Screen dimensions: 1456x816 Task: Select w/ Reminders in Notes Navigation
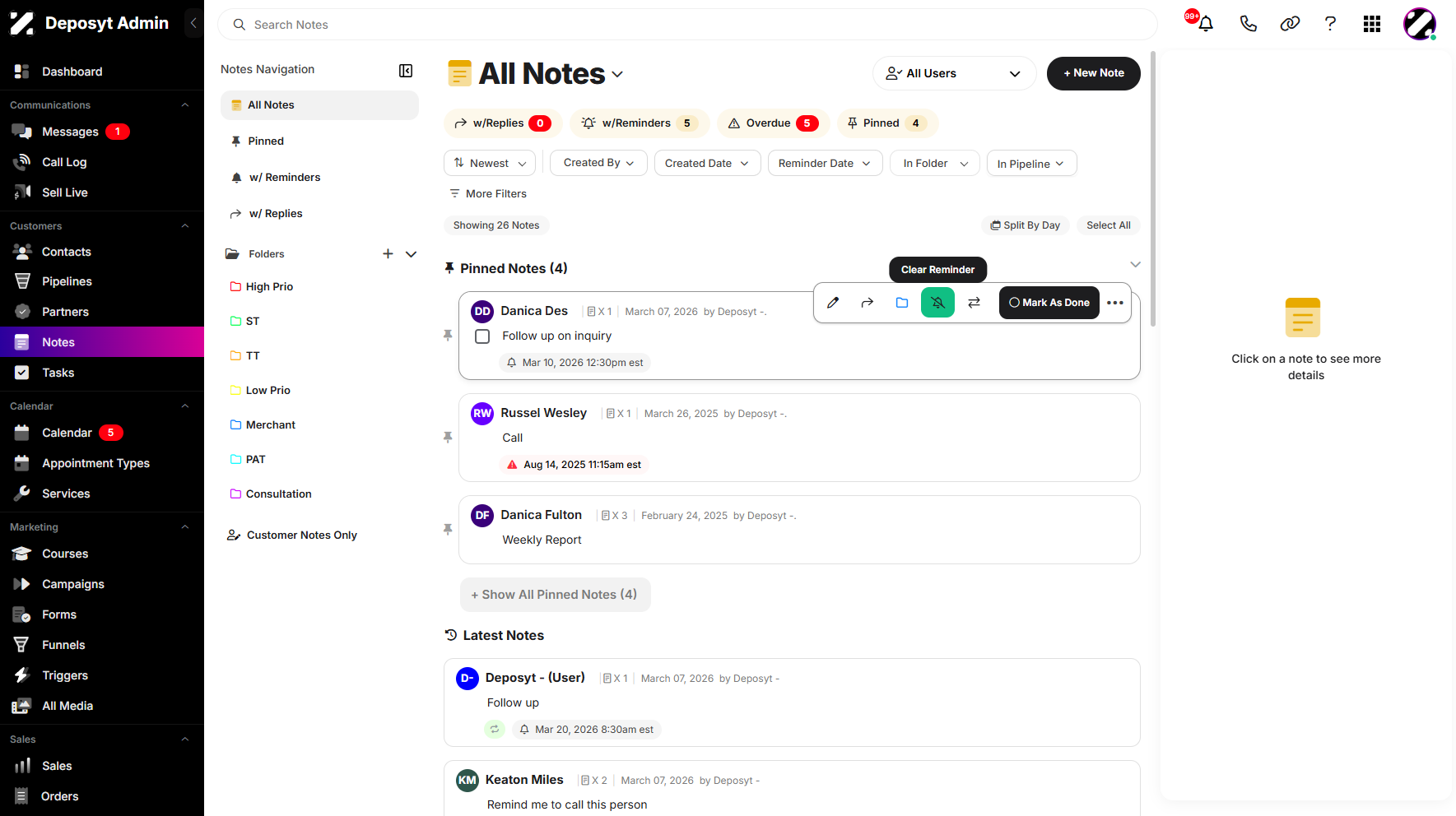(x=319, y=178)
